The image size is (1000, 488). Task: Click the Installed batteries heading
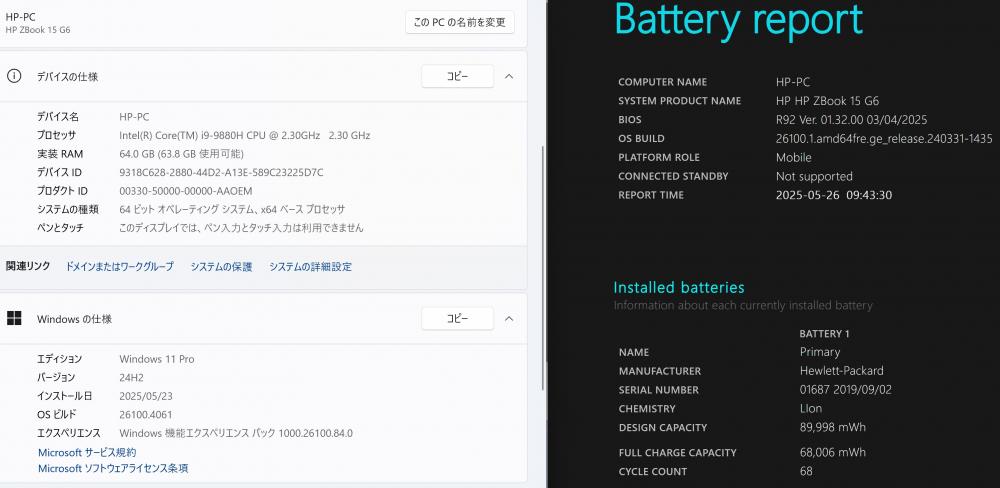point(679,287)
